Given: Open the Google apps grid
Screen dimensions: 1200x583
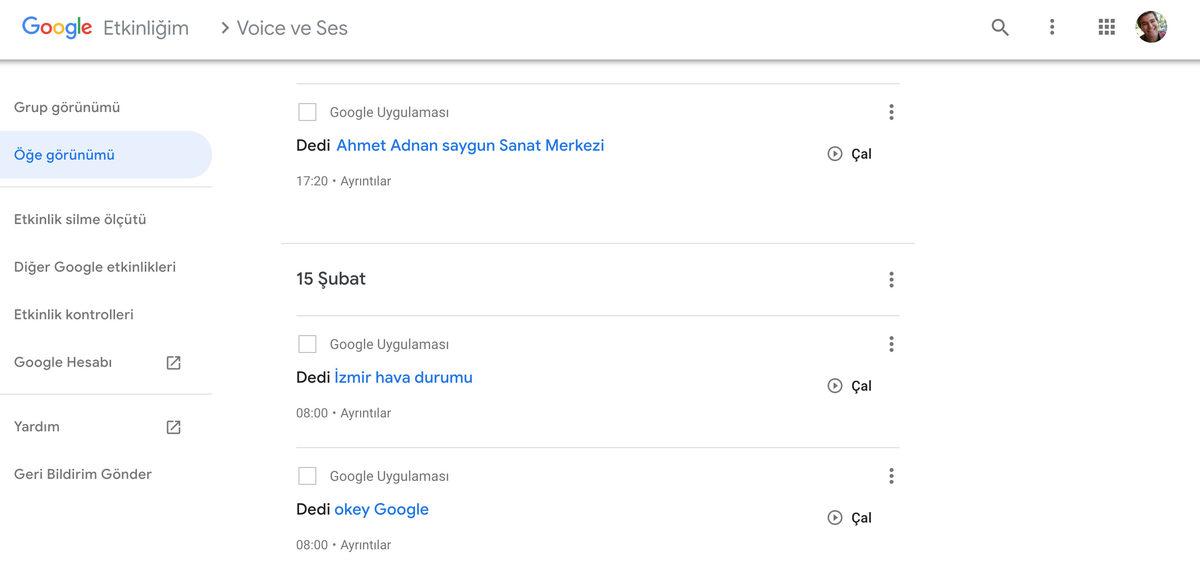Looking at the screenshot, I should pyautogui.click(x=1106, y=27).
